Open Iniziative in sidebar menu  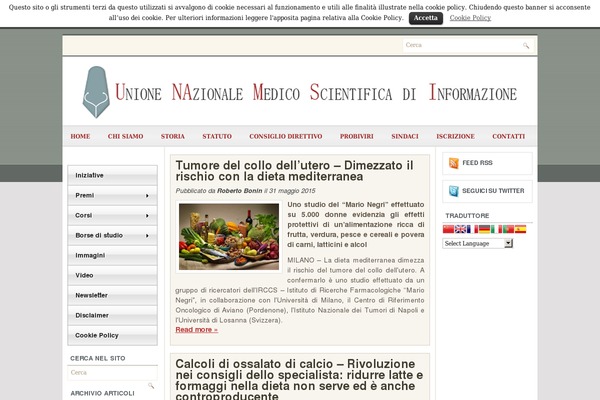(112, 175)
